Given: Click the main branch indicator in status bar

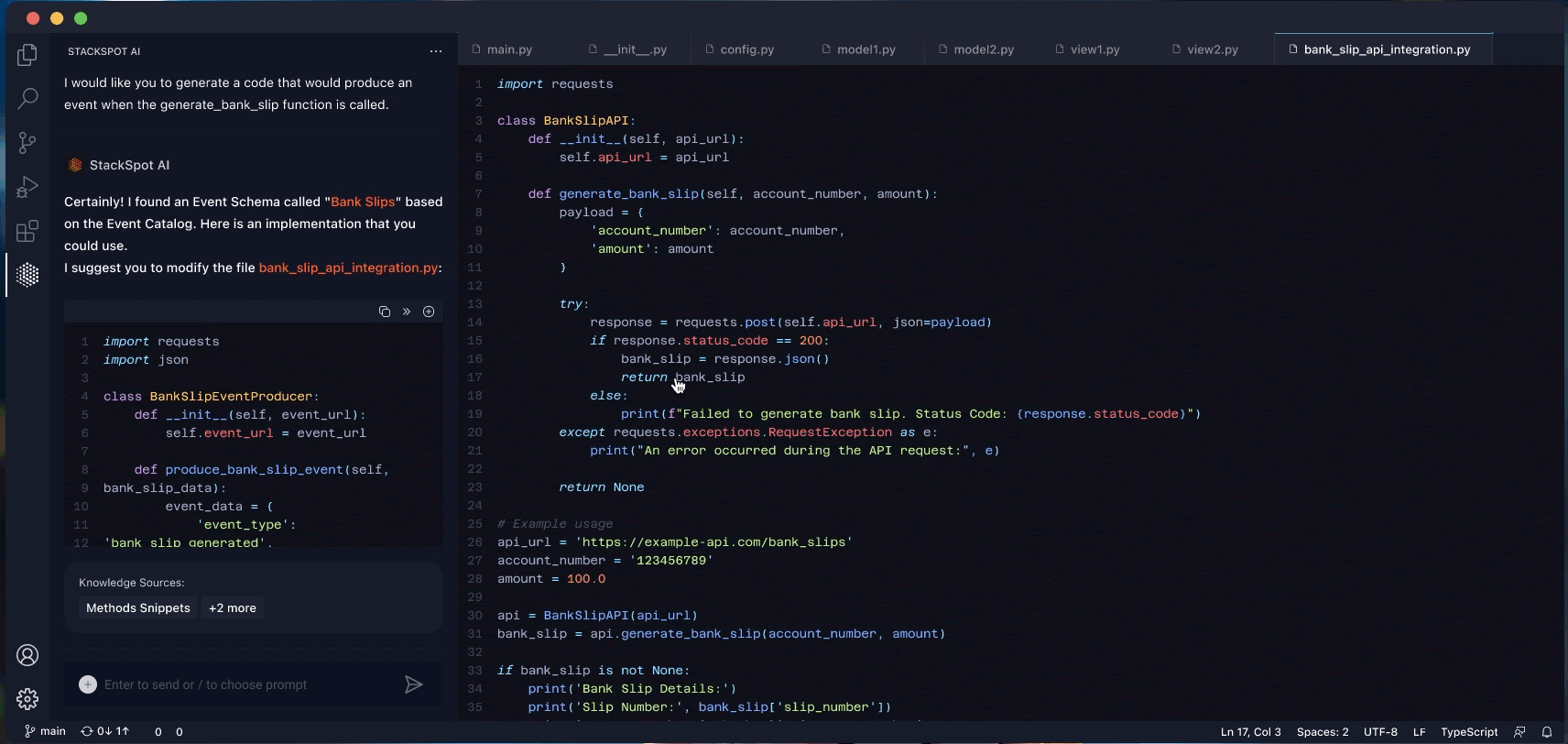Looking at the screenshot, I should coord(45,731).
